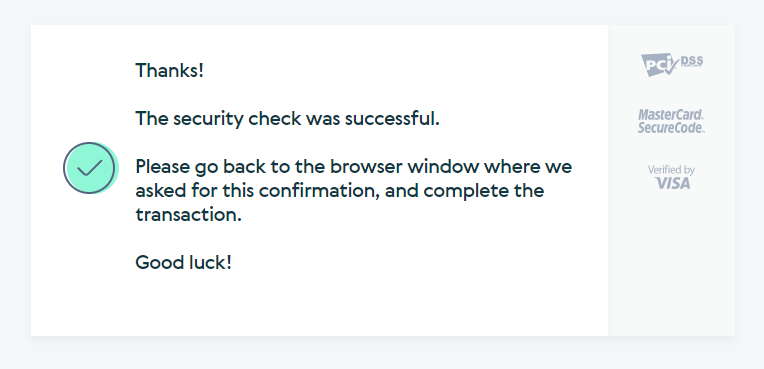Click the 'Please go back to' sentence start
764x369 pixels.
click(211, 167)
